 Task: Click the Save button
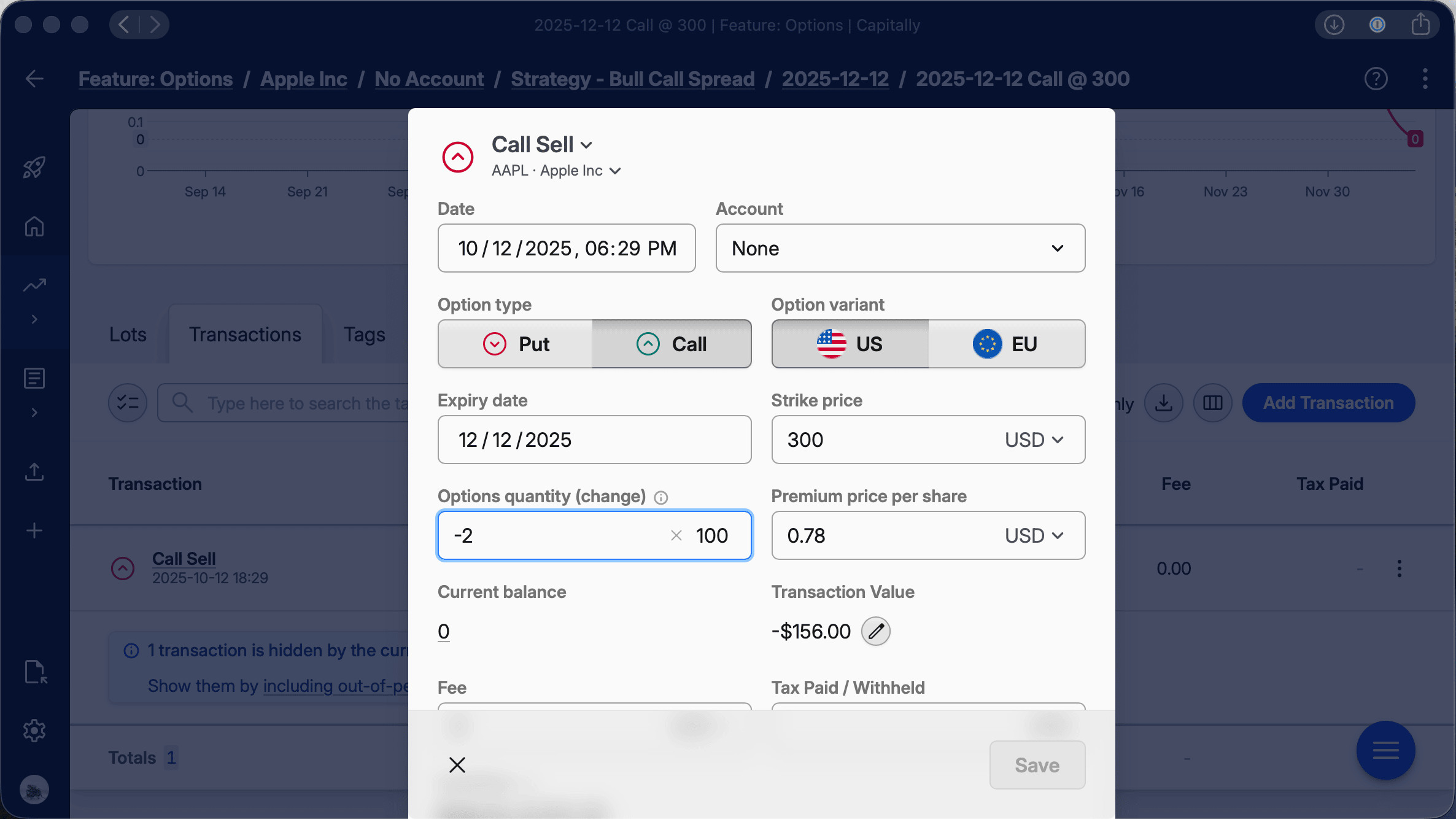(1037, 765)
